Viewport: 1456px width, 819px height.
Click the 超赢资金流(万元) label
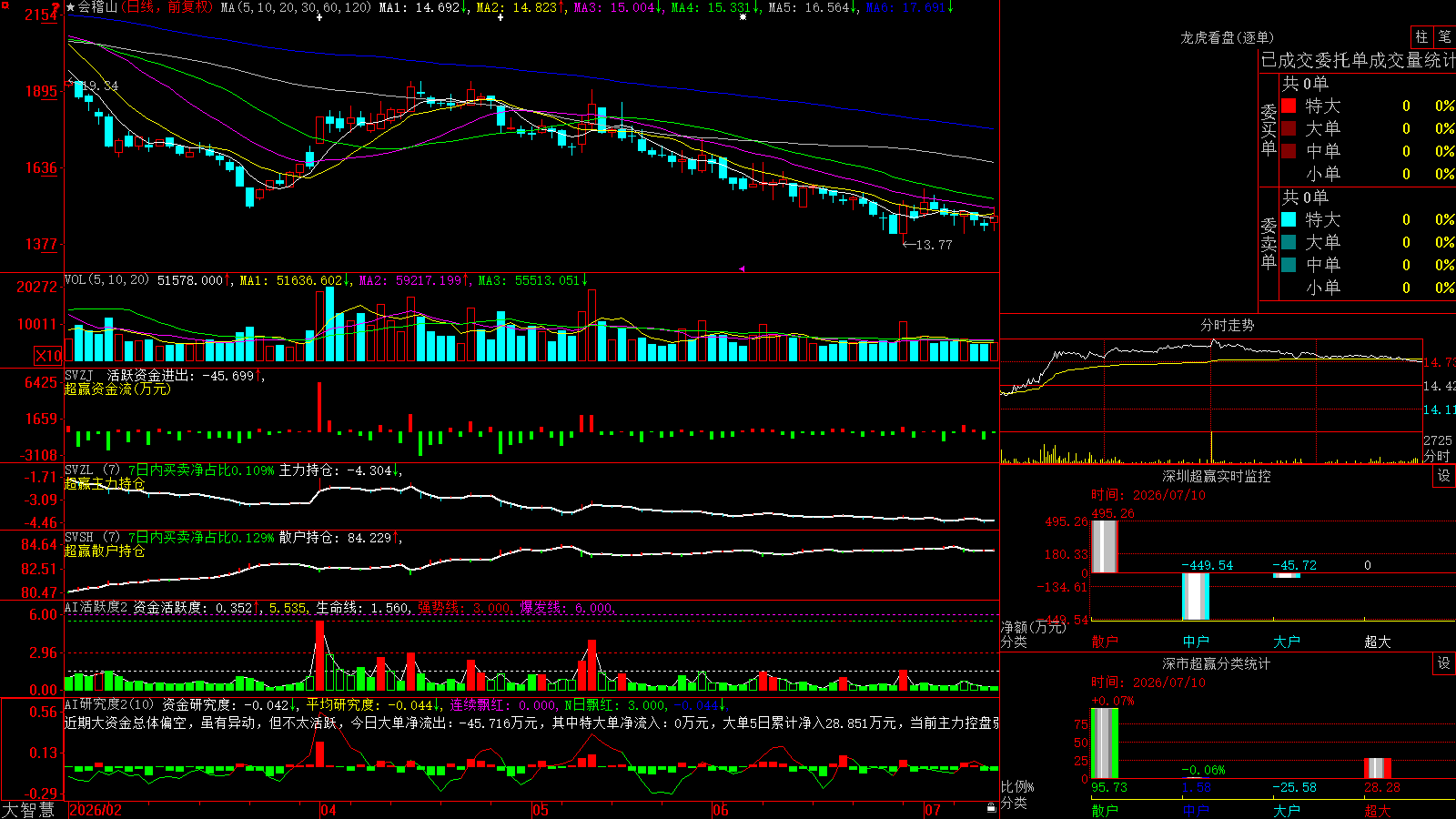[117, 389]
